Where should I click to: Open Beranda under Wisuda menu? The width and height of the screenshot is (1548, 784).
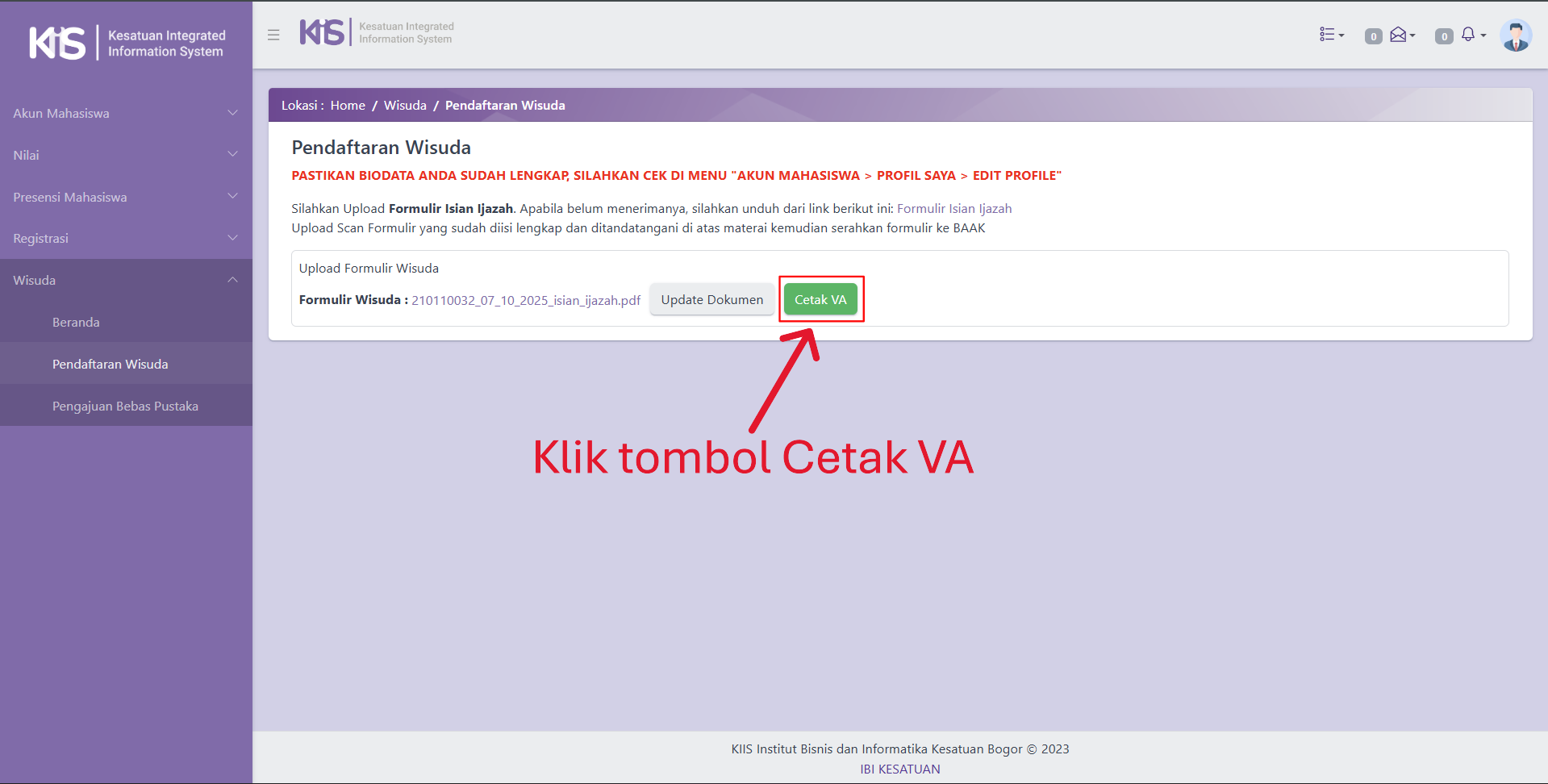76,323
